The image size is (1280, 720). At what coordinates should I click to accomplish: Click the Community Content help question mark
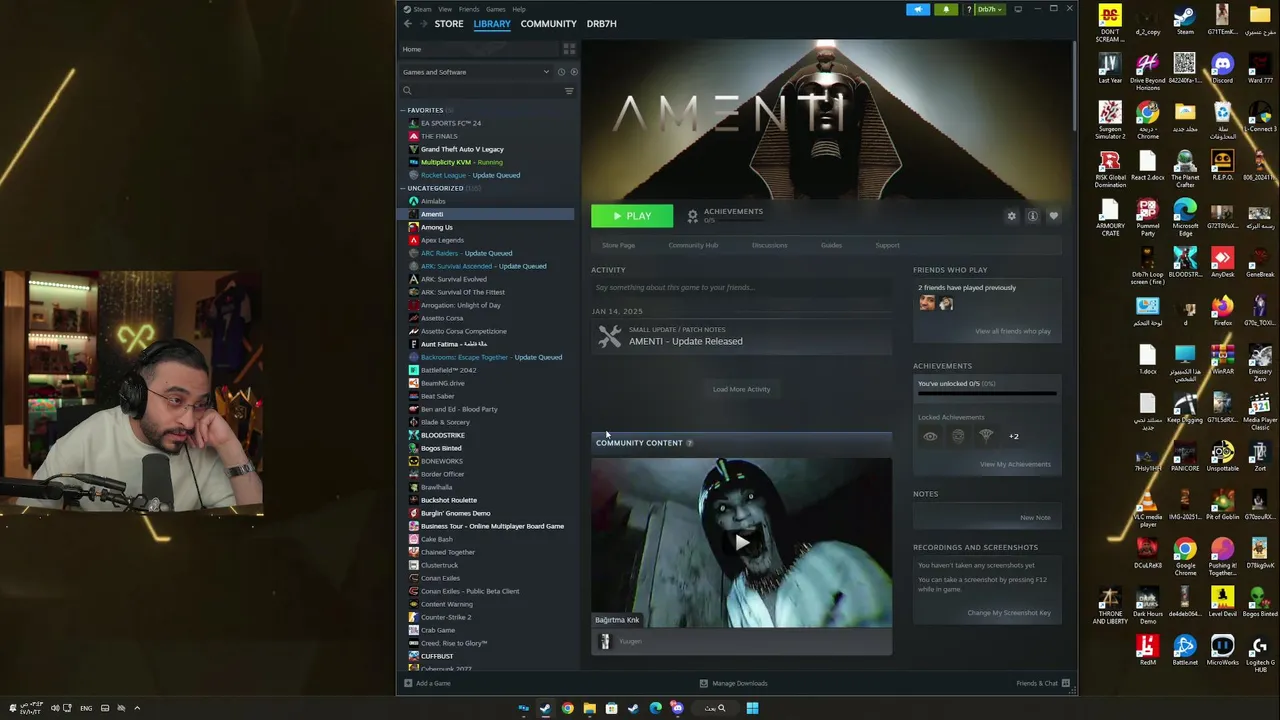[x=690, y=443]
